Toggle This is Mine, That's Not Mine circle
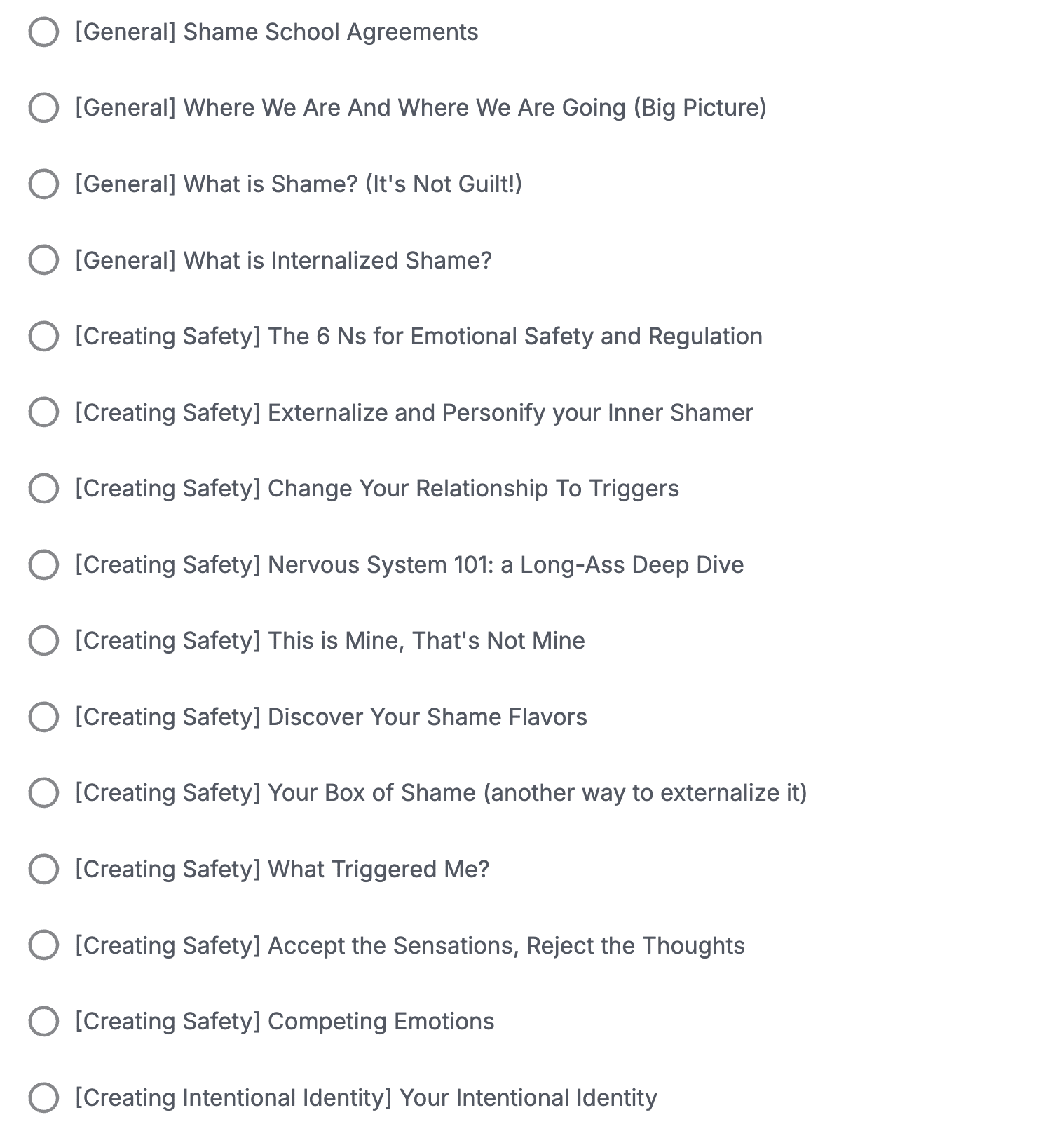 [43, 641]
